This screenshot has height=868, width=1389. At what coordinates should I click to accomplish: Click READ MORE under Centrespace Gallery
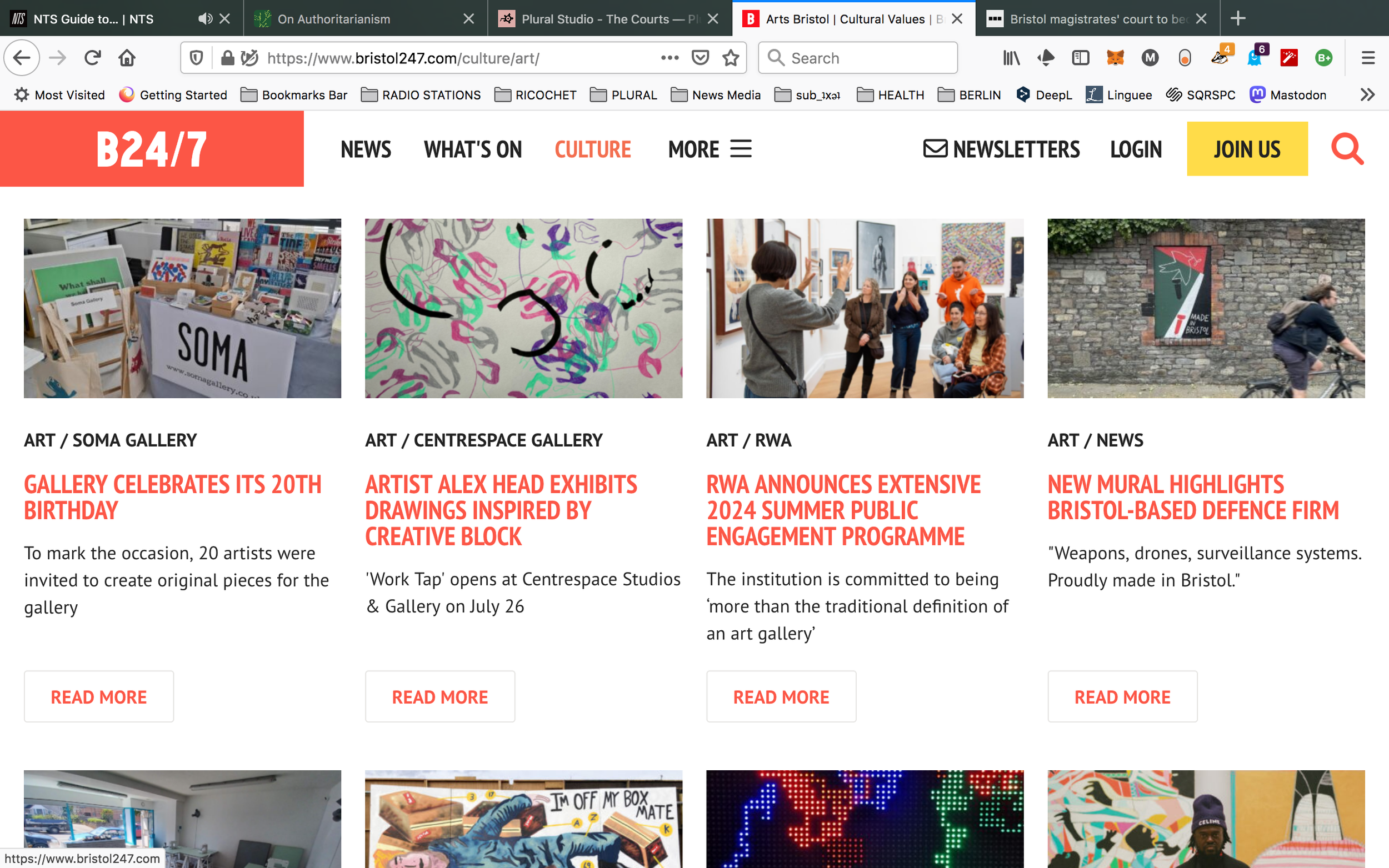(x=440, y=696)
